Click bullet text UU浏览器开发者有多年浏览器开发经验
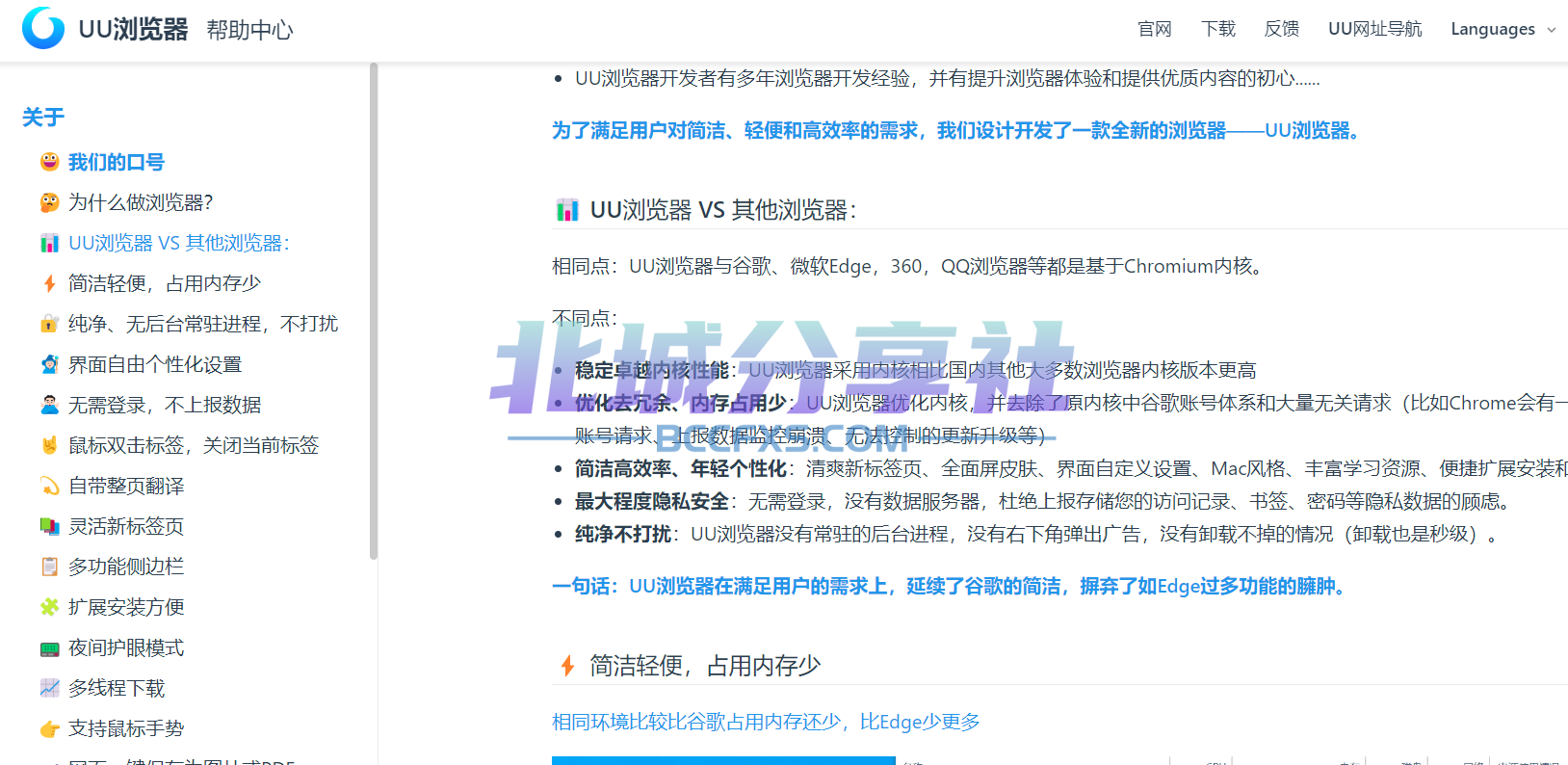The width and height of the screenshot is (1568, 765). pyautogui.click(x=948, y=78)
